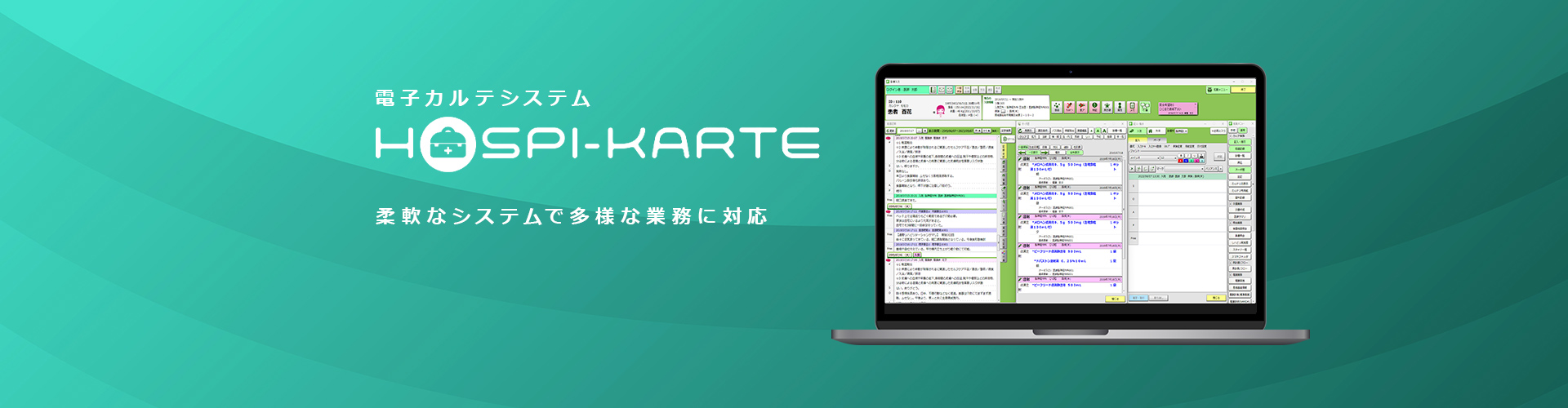Switch to the gray tab beside 記入

coord(1157,140)
